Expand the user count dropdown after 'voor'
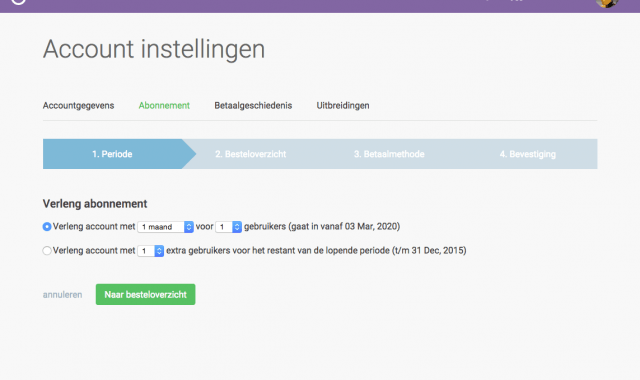640x380 pixels. (x=229, y=227)
